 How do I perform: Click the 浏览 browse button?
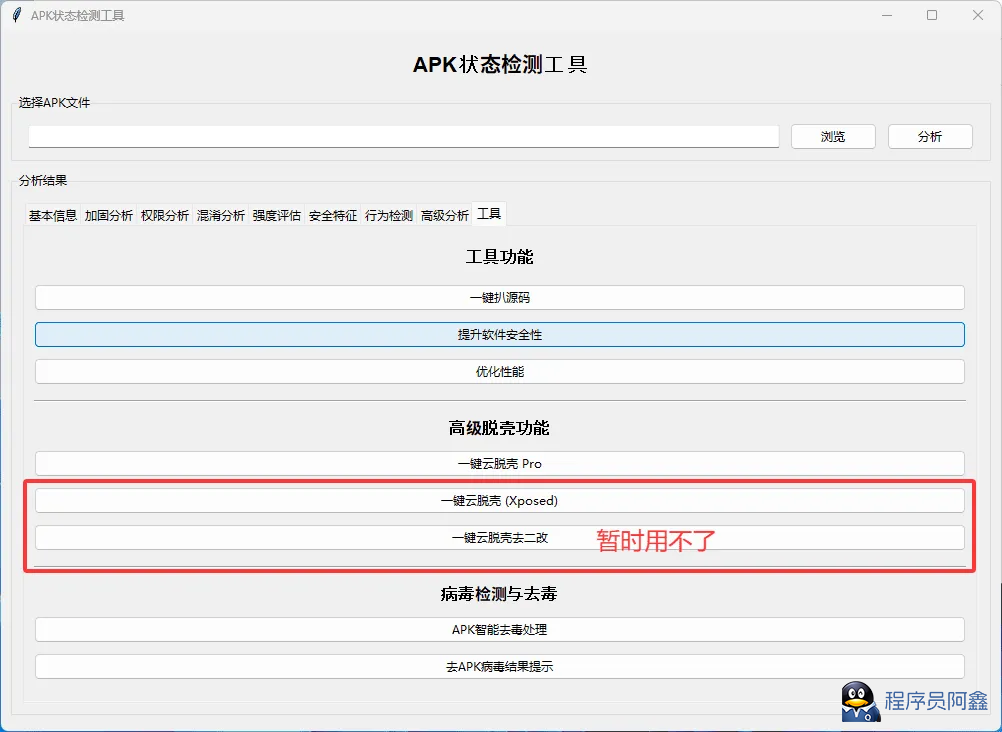(x=833, y=136)
